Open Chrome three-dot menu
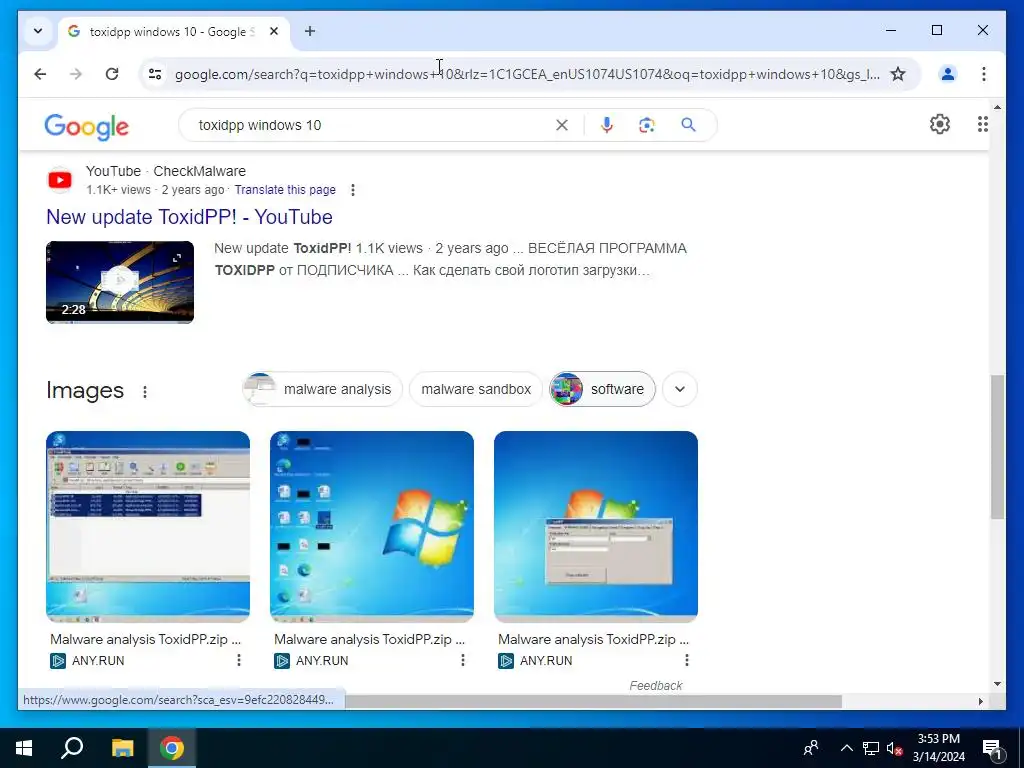Image resolution: width=1024 pixels, height=768 pixels. 984,74
